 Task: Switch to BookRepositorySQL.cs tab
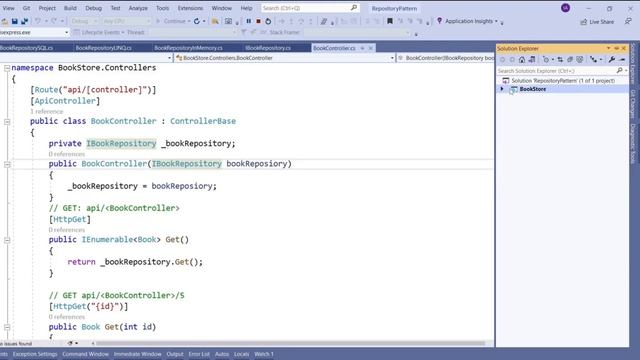pos(27,48)
